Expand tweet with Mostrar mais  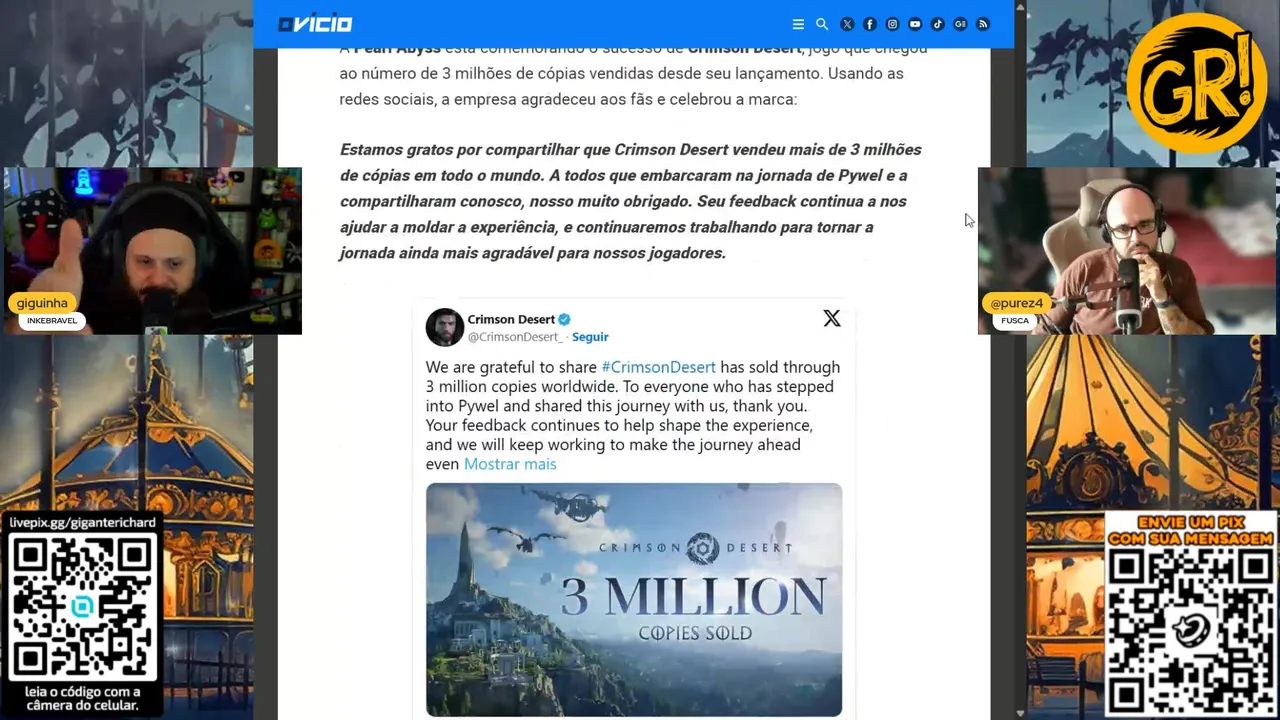pyautogui.click(x=510, y=464)
